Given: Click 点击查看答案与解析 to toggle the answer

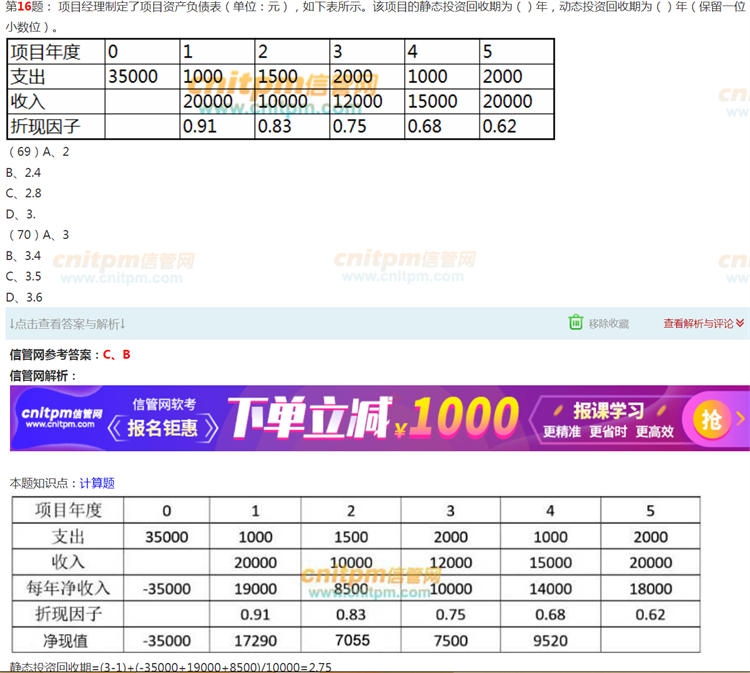Looking at the screenshot, I should point(67,323).
